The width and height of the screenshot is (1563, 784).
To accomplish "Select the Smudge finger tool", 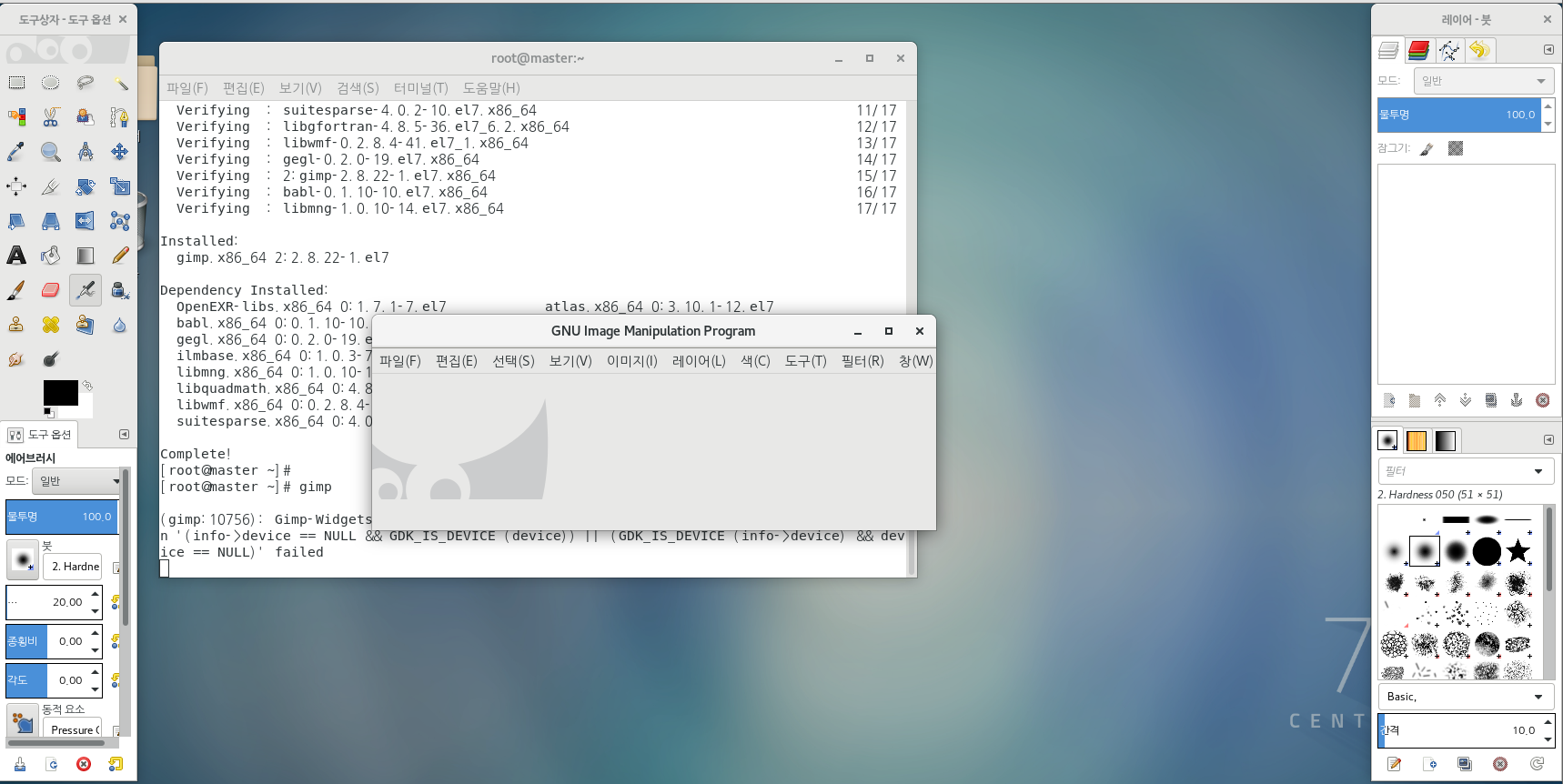I will (16, 359).
